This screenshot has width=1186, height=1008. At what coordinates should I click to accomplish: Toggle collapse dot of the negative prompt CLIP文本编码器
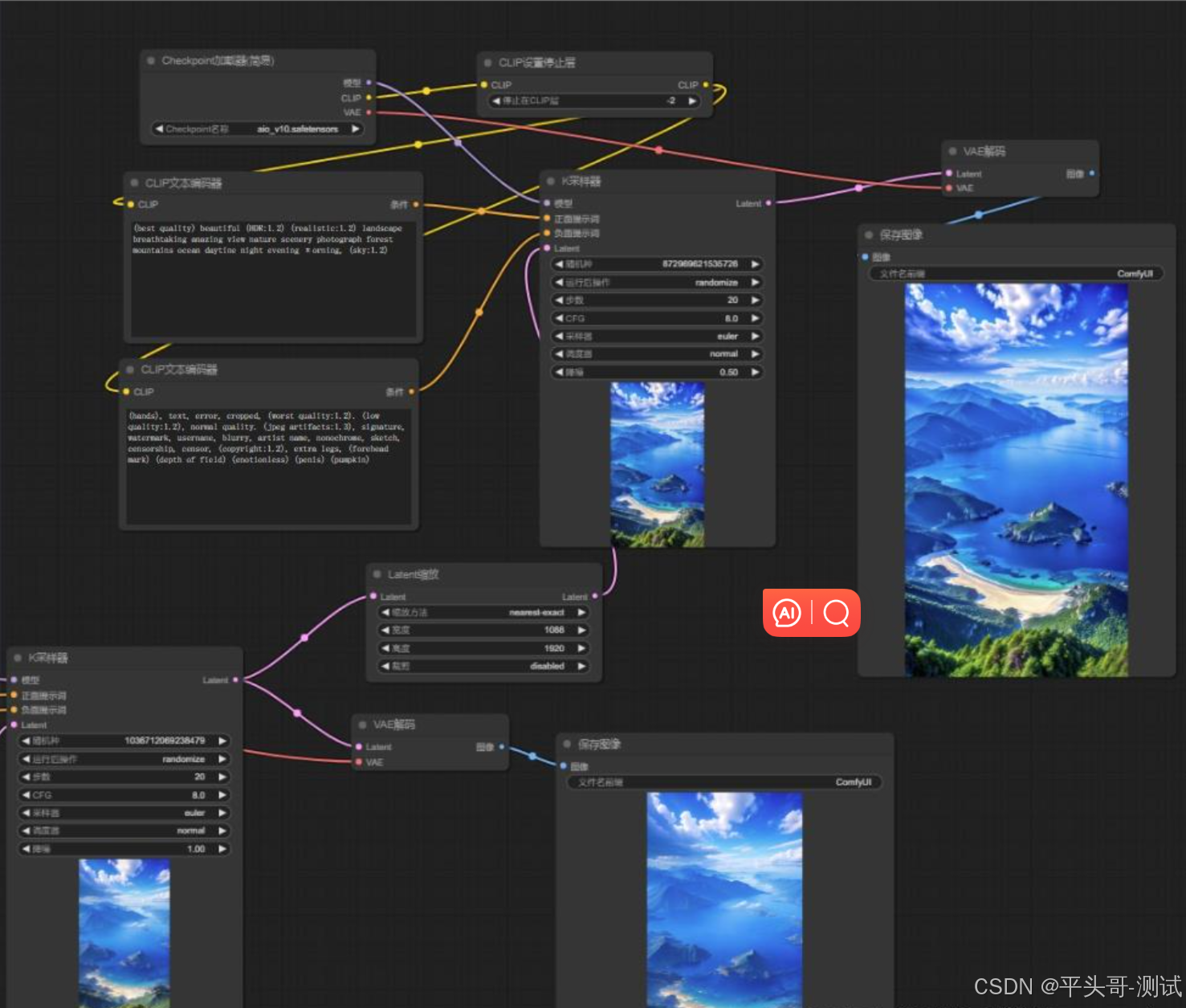click(x=130, y=369)
